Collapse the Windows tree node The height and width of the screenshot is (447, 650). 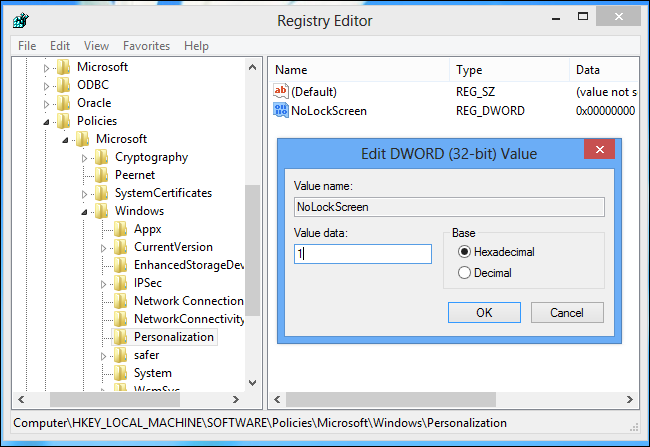[x=85, y=211]
